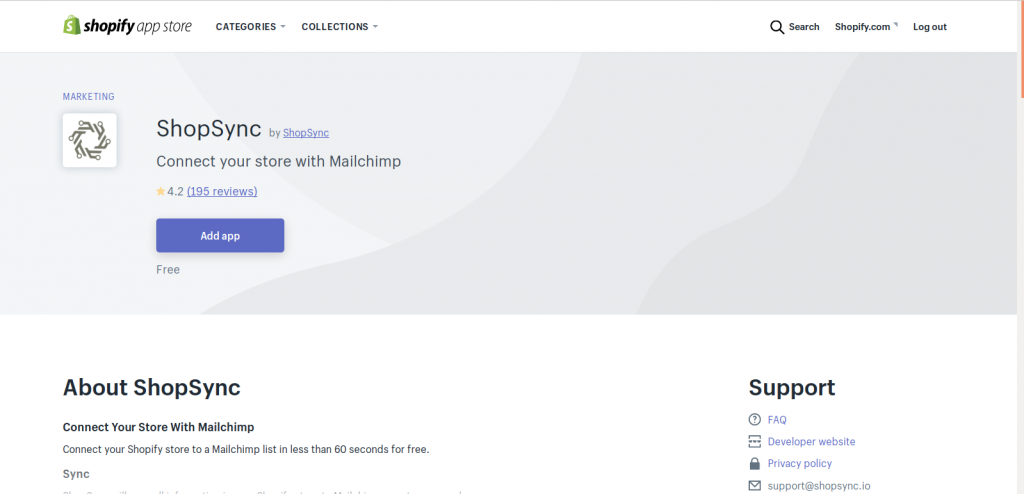Viewport: 1024px width, 494px height.
Task: Open the Marketing category link
Action: (89, 97)
